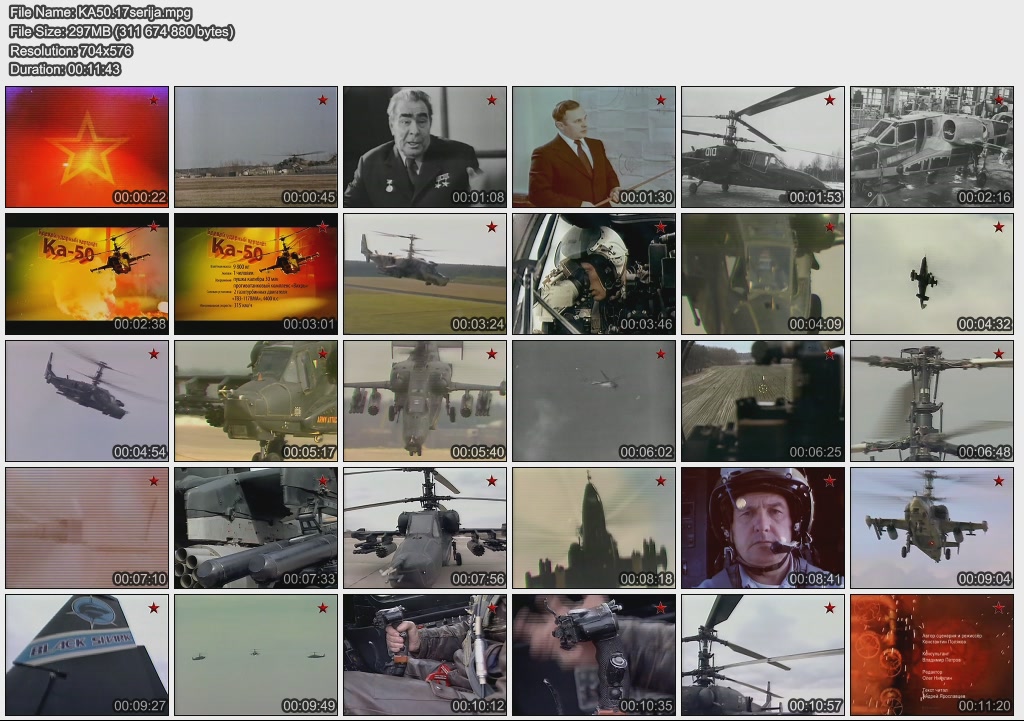Open the Ka-50 title card at 00:02:38
The height and width of the screenshot is (721, 1024).
[x=87, y=273]
